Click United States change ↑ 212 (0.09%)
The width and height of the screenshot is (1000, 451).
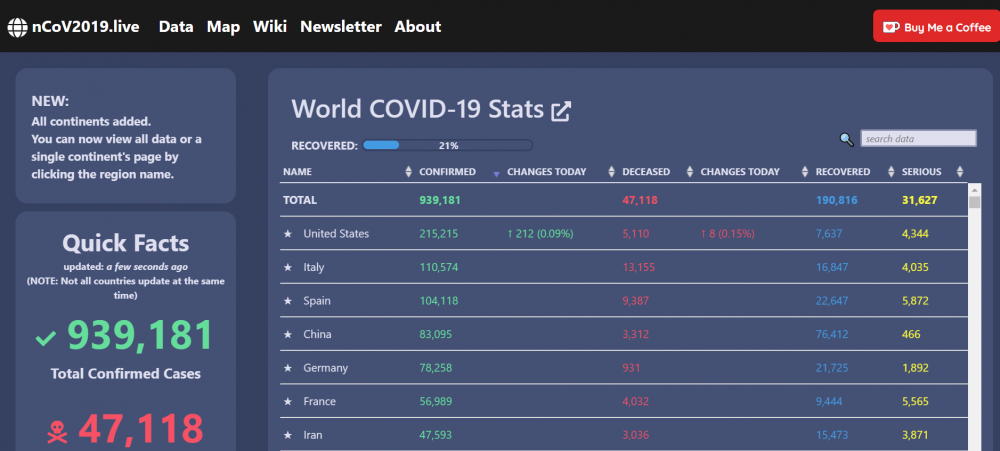pyautogui.click(x=540, y=233)
